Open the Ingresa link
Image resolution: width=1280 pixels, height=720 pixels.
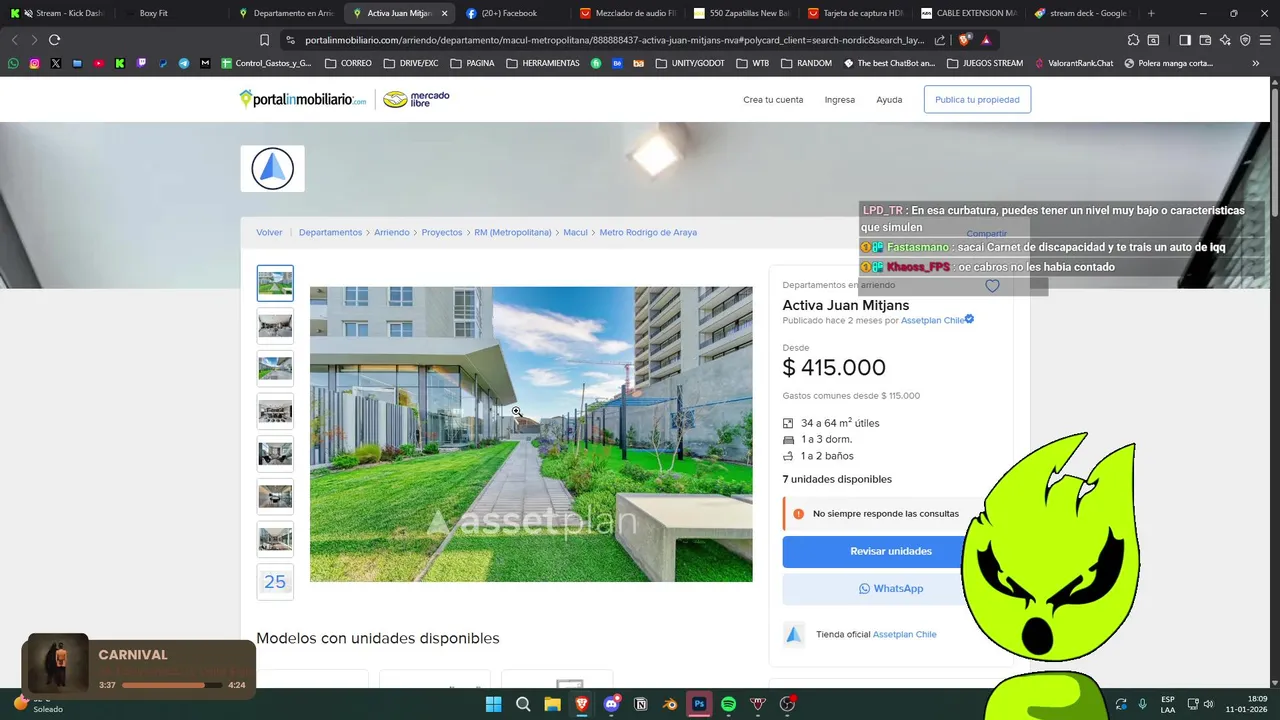[840, 100]
